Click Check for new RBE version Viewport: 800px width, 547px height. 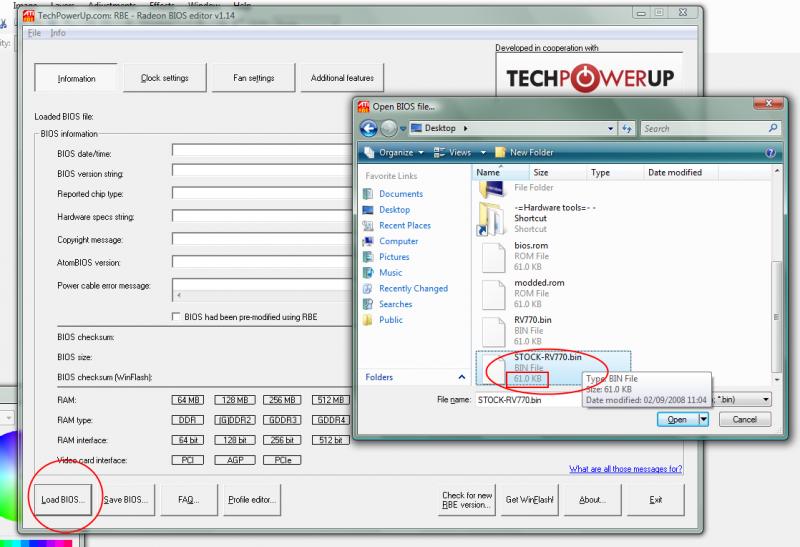466,500
